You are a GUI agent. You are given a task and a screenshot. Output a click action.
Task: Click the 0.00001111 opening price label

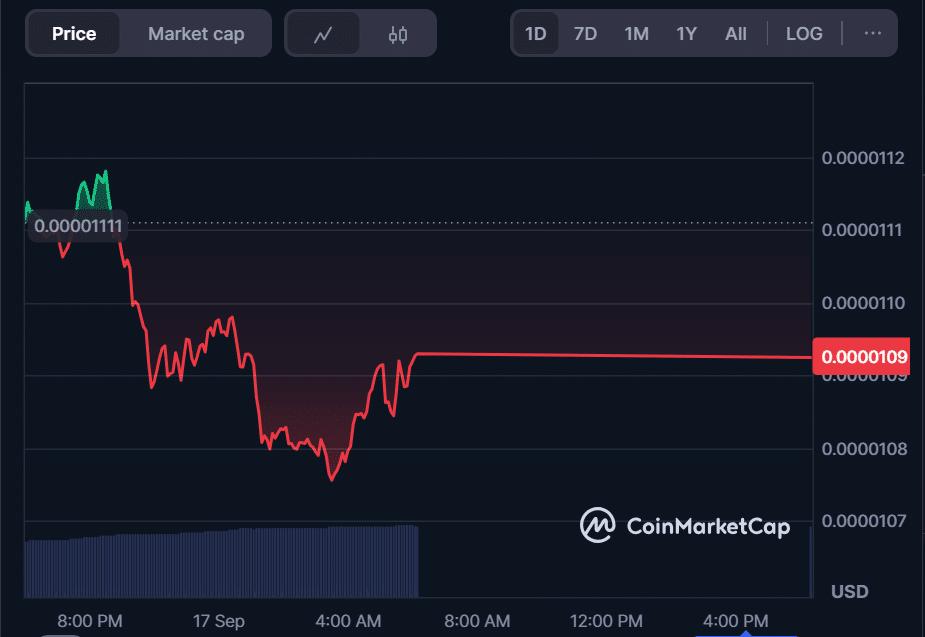click(78, 227)
